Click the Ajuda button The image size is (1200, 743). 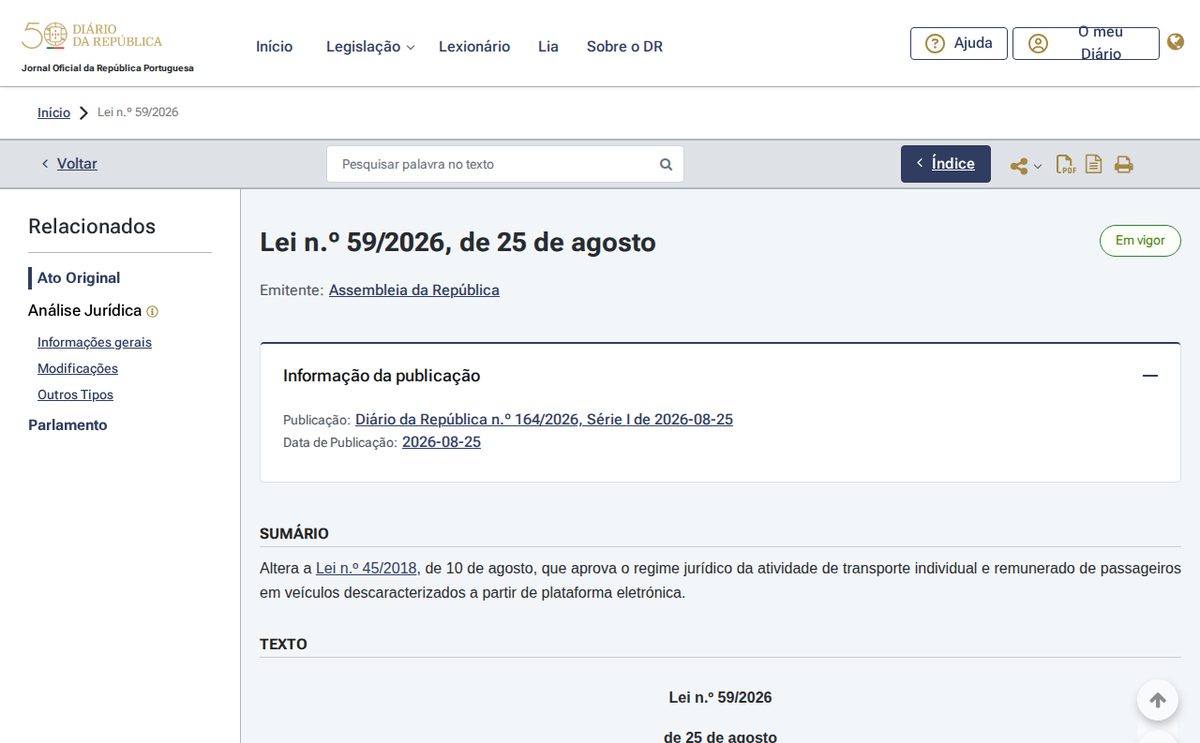pyautogui.click(x=959, y=43)
